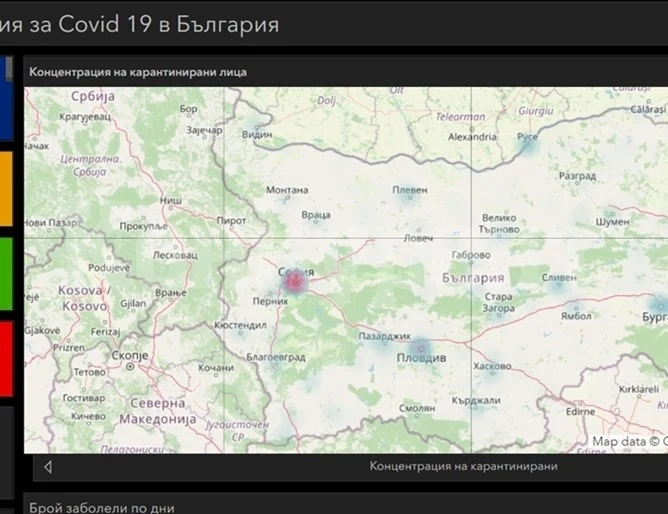Click the 'Северна Македонија' country label
Viewport: 668px width, 514px height.
158,411
